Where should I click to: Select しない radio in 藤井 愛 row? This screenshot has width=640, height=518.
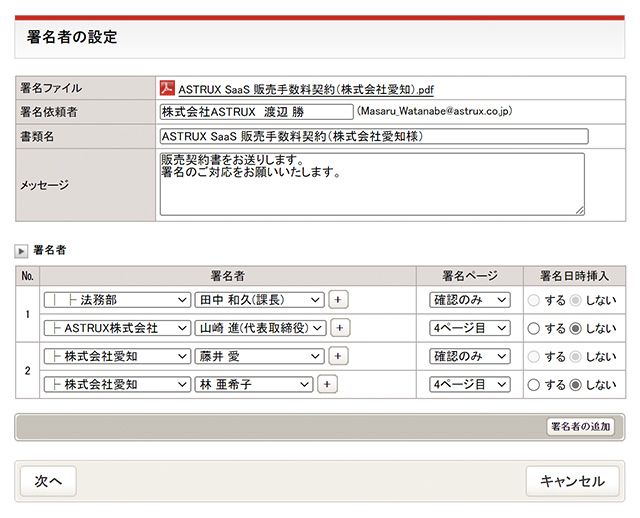pyautogui.click(x=576, y=357)
